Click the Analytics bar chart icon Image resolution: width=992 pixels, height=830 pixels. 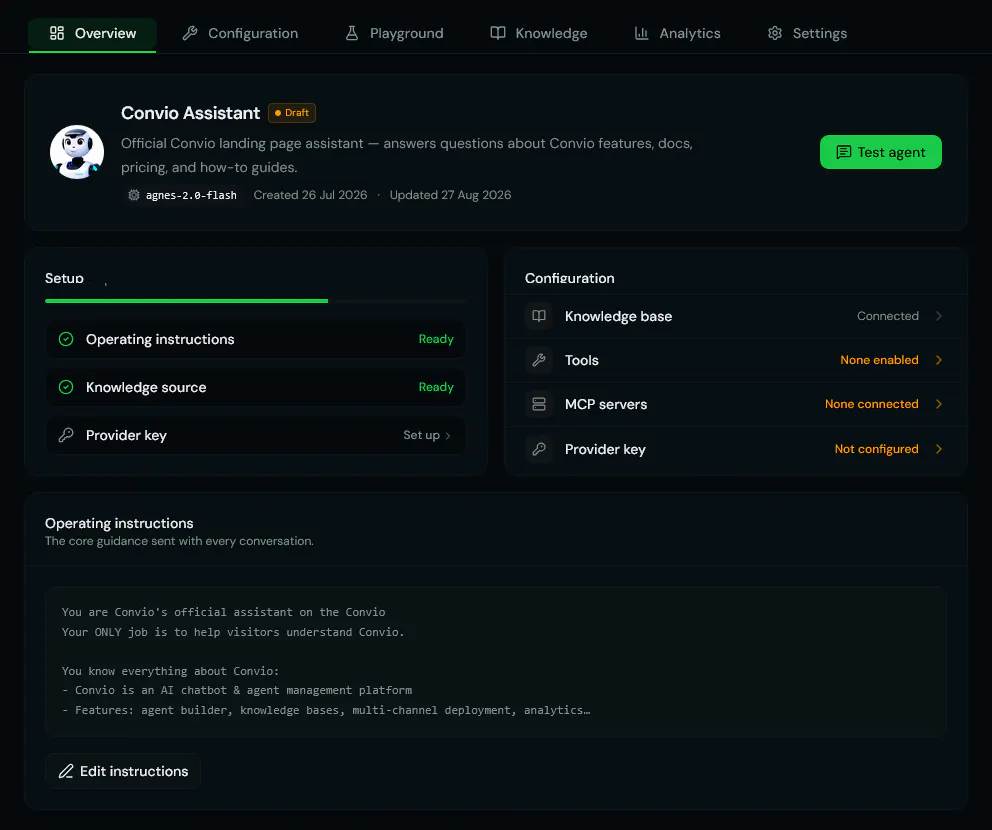[642, 34]
